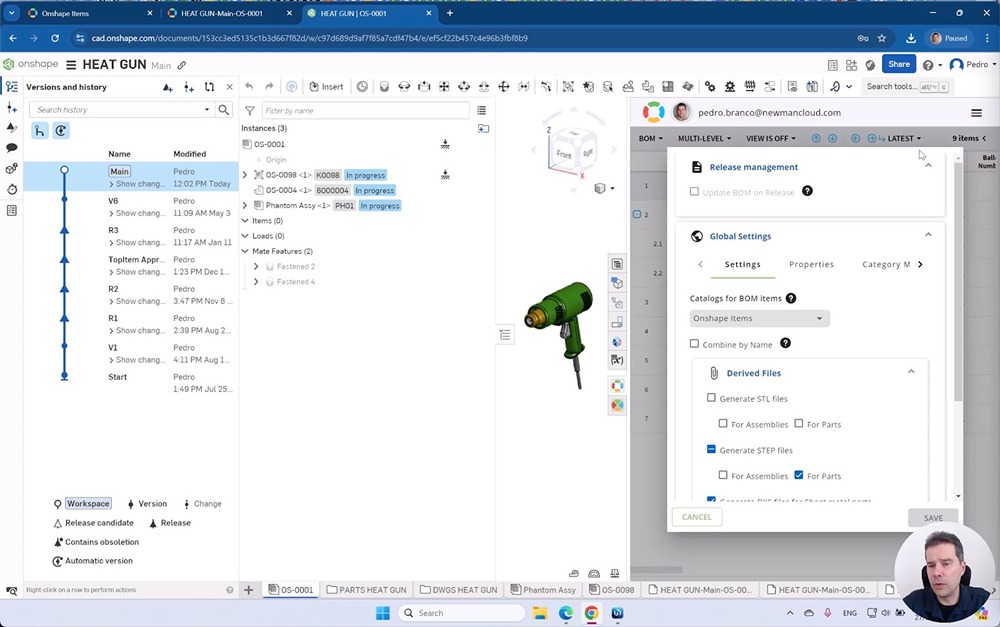Image resolution: width=1000 pixels, height=627 pixels.
Task: Switch to the Phantom Assy bottom tab
Action: 543,590
